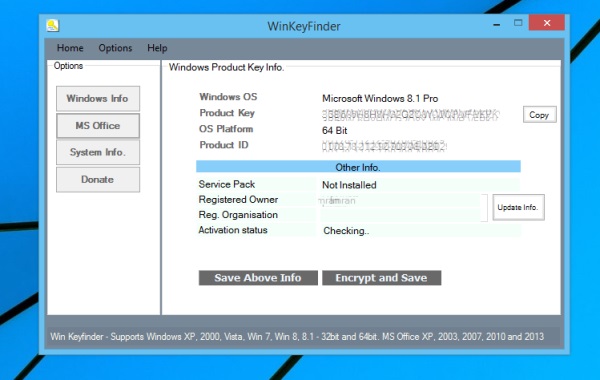Select the Microsoft Windows 8.1 Pro text
This screenshot has height=380, width=600.
click(x=380, y=99)
